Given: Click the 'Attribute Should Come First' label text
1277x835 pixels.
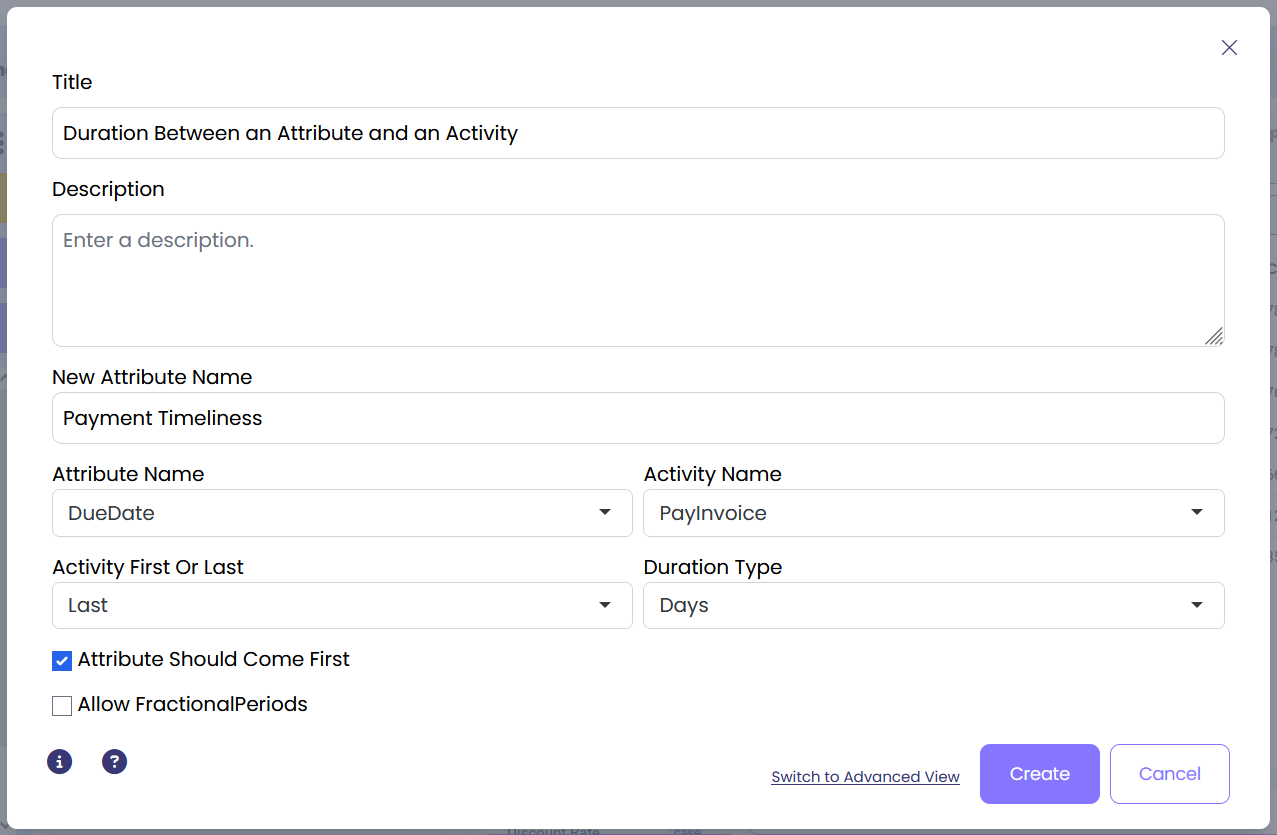Looking at the screenshot, I should [213, 660].
